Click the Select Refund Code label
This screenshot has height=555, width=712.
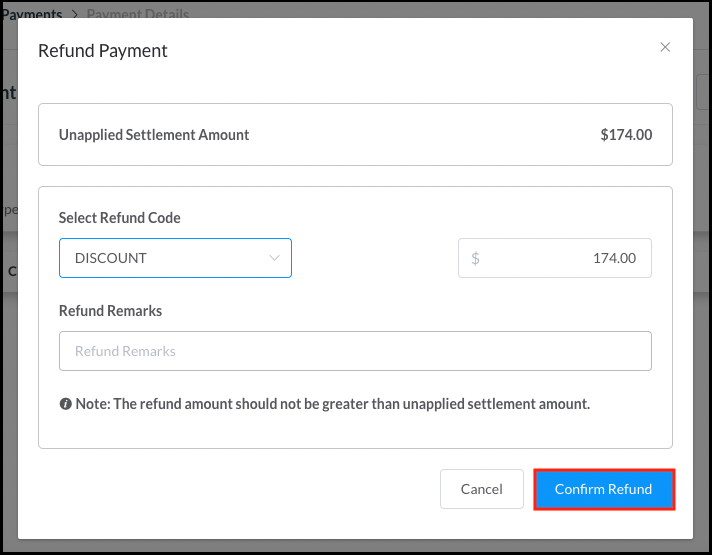tap(120, 217)
